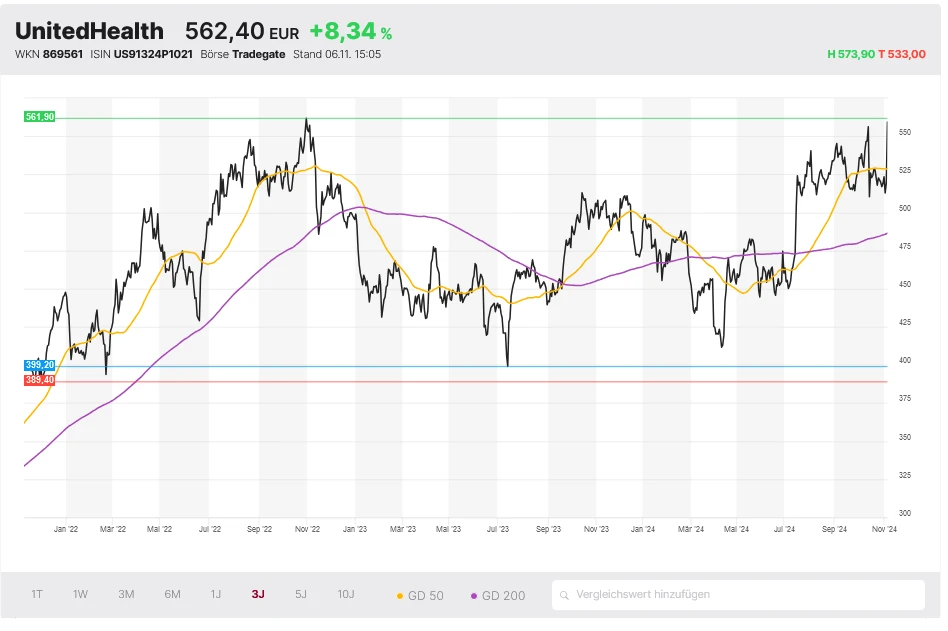Viewport: 948px width, 631px height.
Task: Click the search magnifier icon
Action: click(x=568, y=594)
